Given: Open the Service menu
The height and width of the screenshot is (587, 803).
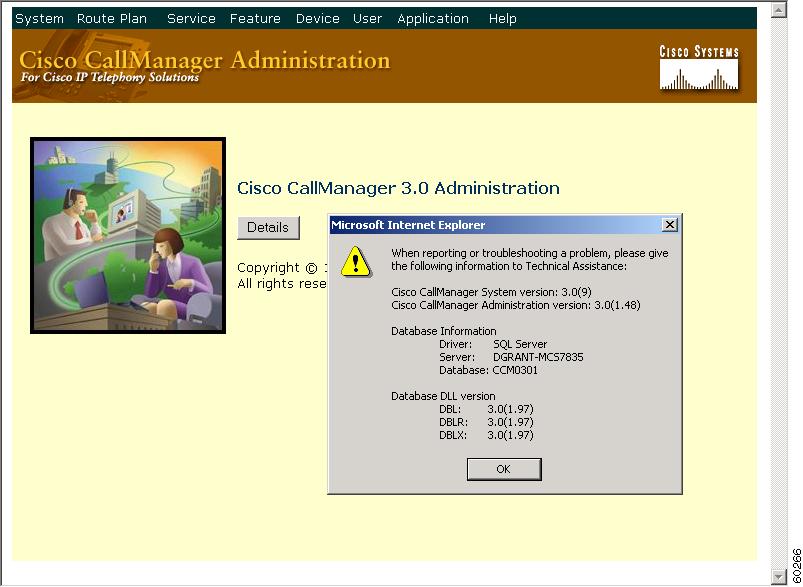Looking at the screenshot, I should pyautogui.click(x=191, y=19).
